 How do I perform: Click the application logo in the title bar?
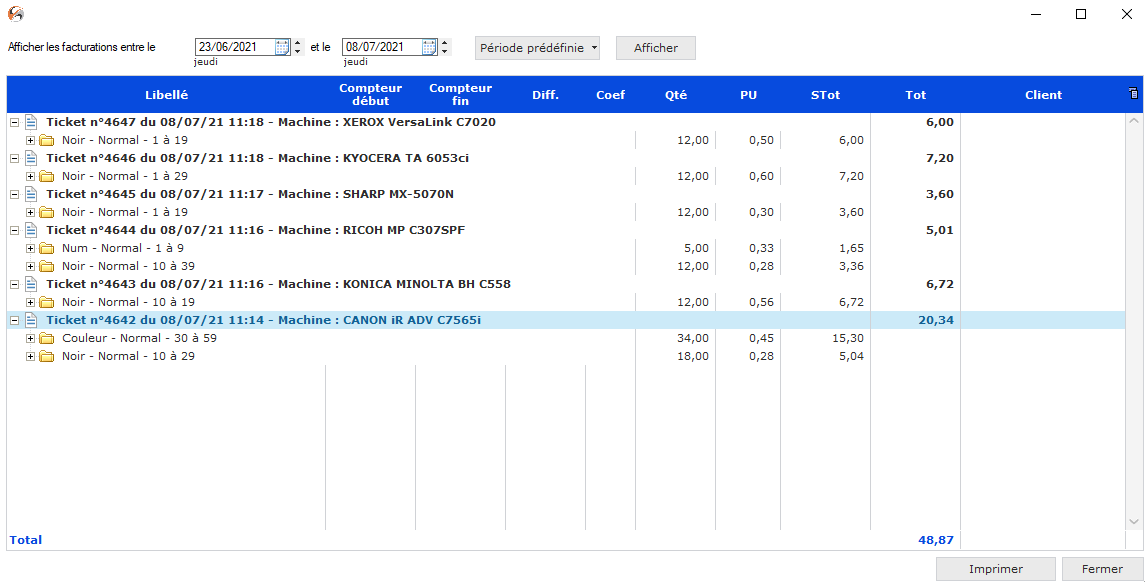(x=15, y=14)
